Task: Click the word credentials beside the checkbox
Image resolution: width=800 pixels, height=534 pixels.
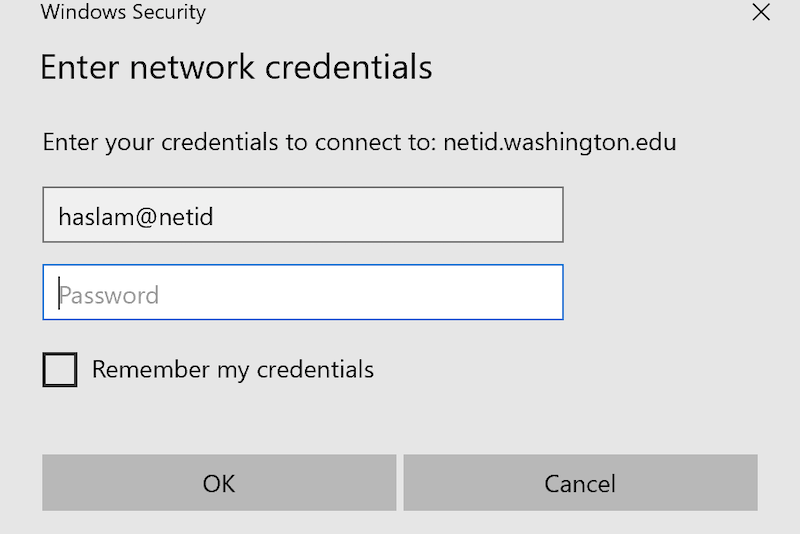Action: tap(315, 369)
